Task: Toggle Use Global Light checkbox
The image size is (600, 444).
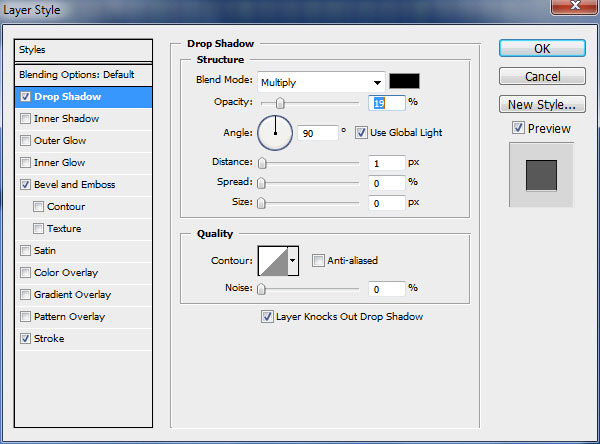Action: coord(361,133)
